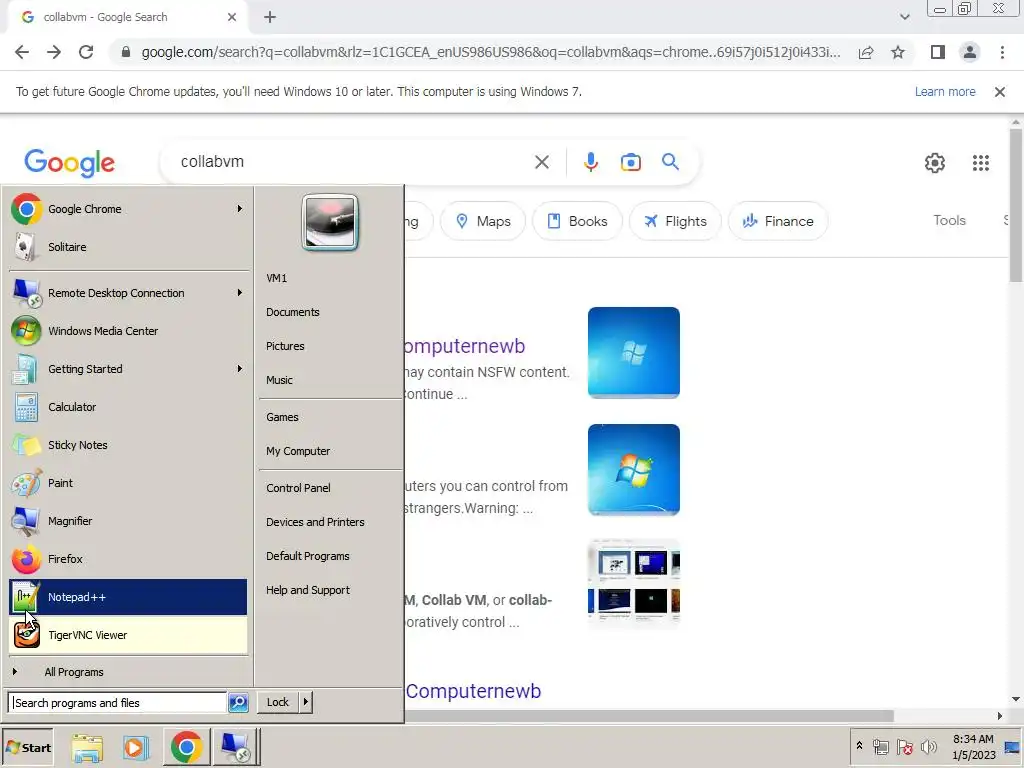The height and width of the screenshot is (768, 1024).
Task: Open Control Panel
Action: click(298, 488)
